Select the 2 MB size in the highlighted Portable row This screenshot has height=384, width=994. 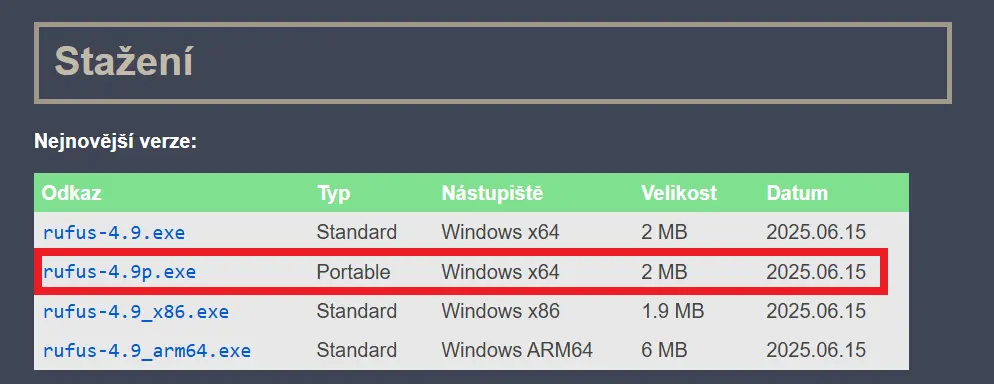pos(664,272)
